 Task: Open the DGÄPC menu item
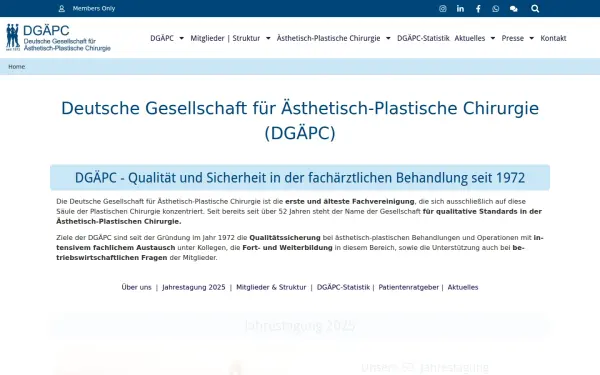162,38
